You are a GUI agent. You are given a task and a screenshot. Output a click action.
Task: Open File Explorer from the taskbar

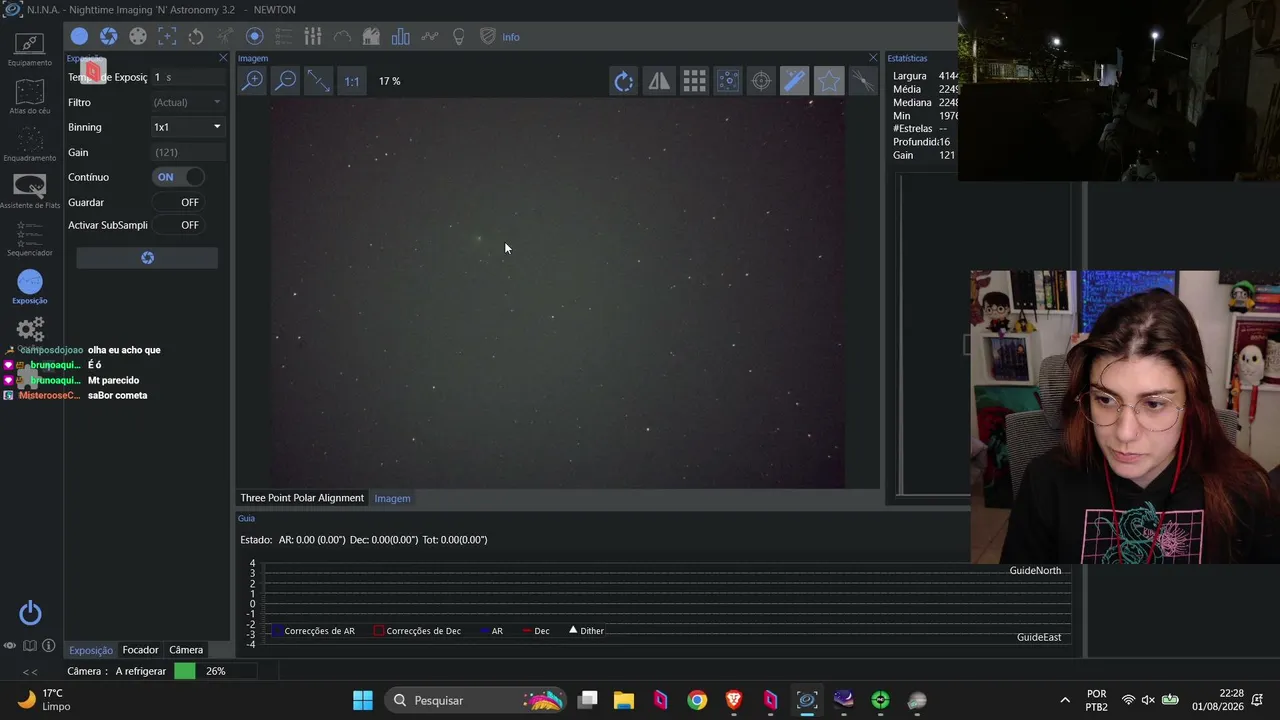coord(624,700)
